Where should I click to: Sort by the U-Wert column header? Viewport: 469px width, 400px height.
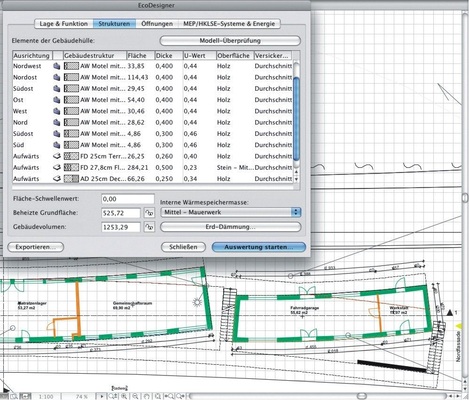click(x=199, y=55)
